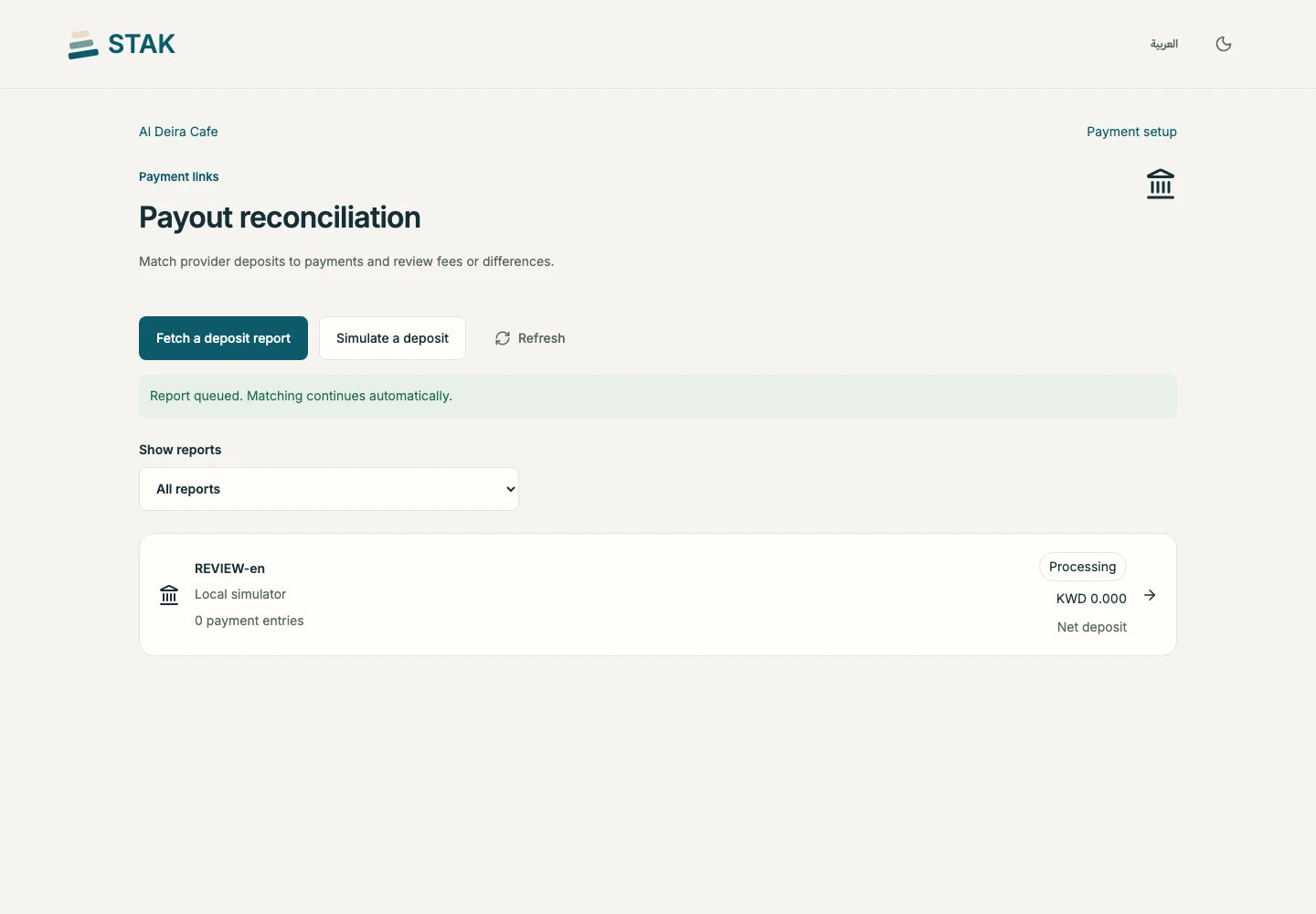
Task: Open REVIEW-en report with arrow icon
Action: click(1150, 595)
